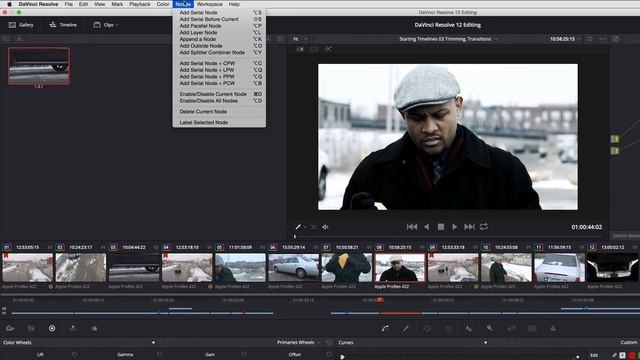Jump to first frame with skip-back button
Screen dimensions: 640x360
point(412,227)
